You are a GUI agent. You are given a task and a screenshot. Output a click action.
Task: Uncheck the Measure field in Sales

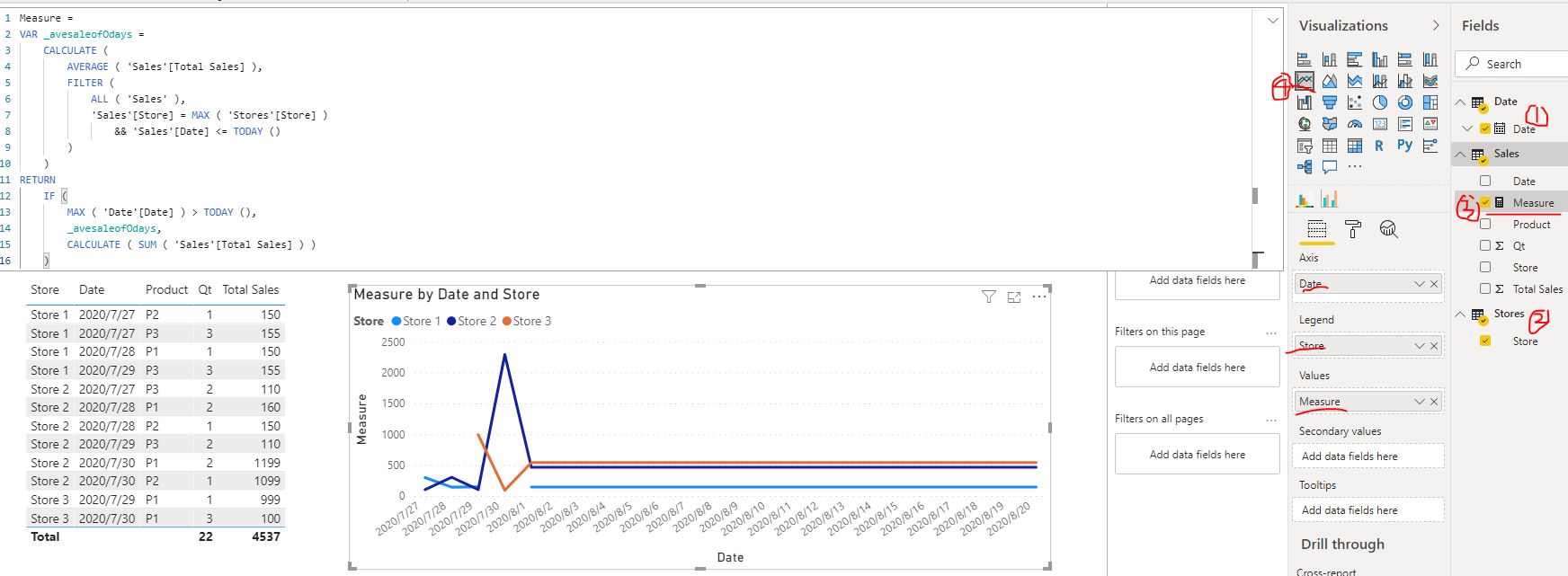[x=1485, y=202]
